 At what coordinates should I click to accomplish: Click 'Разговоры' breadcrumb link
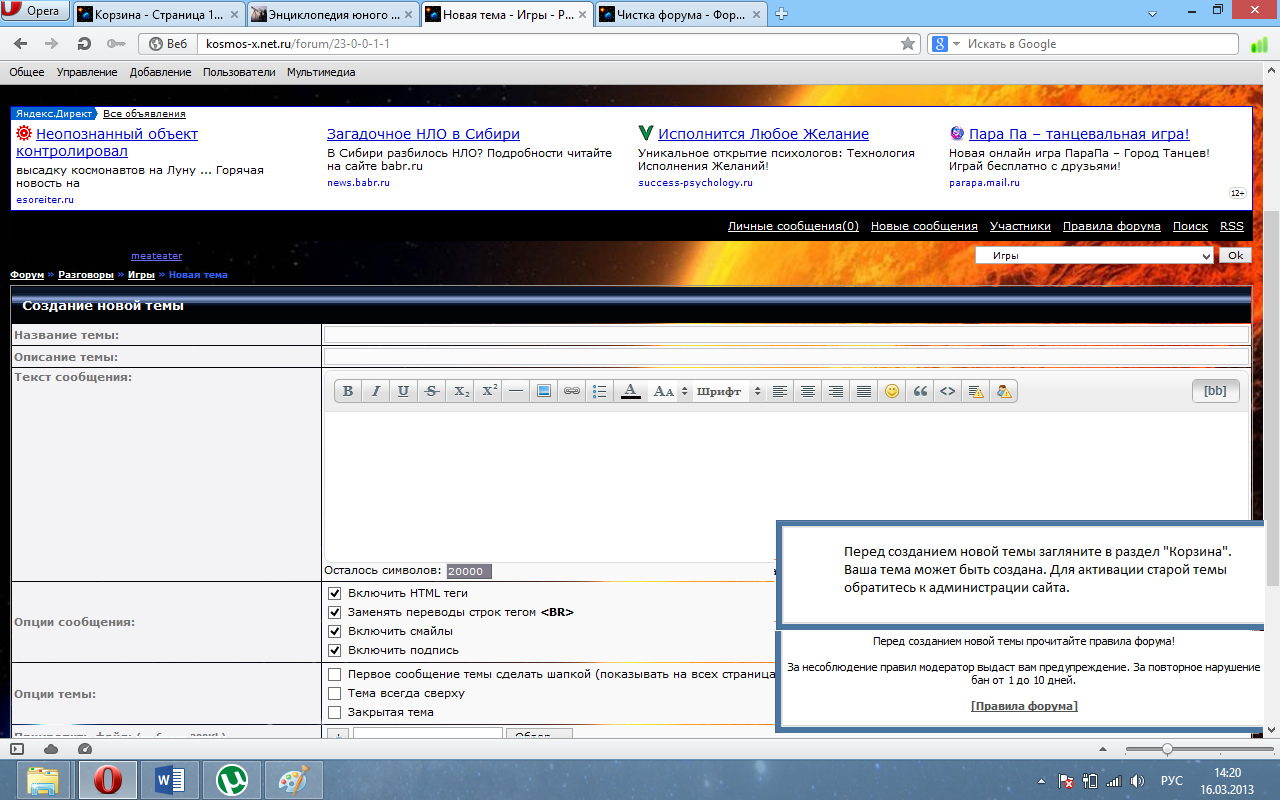point(85,274)
